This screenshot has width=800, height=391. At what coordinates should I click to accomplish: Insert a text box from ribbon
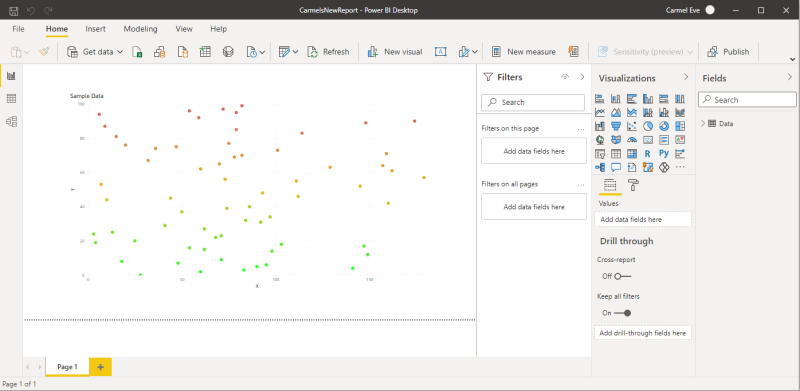pyautogui.click(x=441, y=52)
